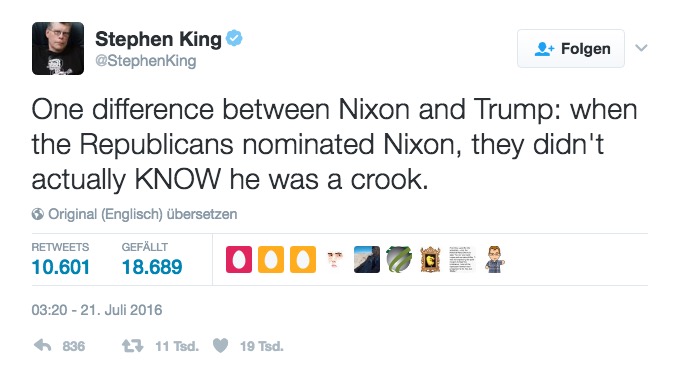Image resolution: width=680 pixels, height=383 pixels.
Task: Open the 03:20 - 21. Juli 2016 timestamp
Action: [97, 310]
